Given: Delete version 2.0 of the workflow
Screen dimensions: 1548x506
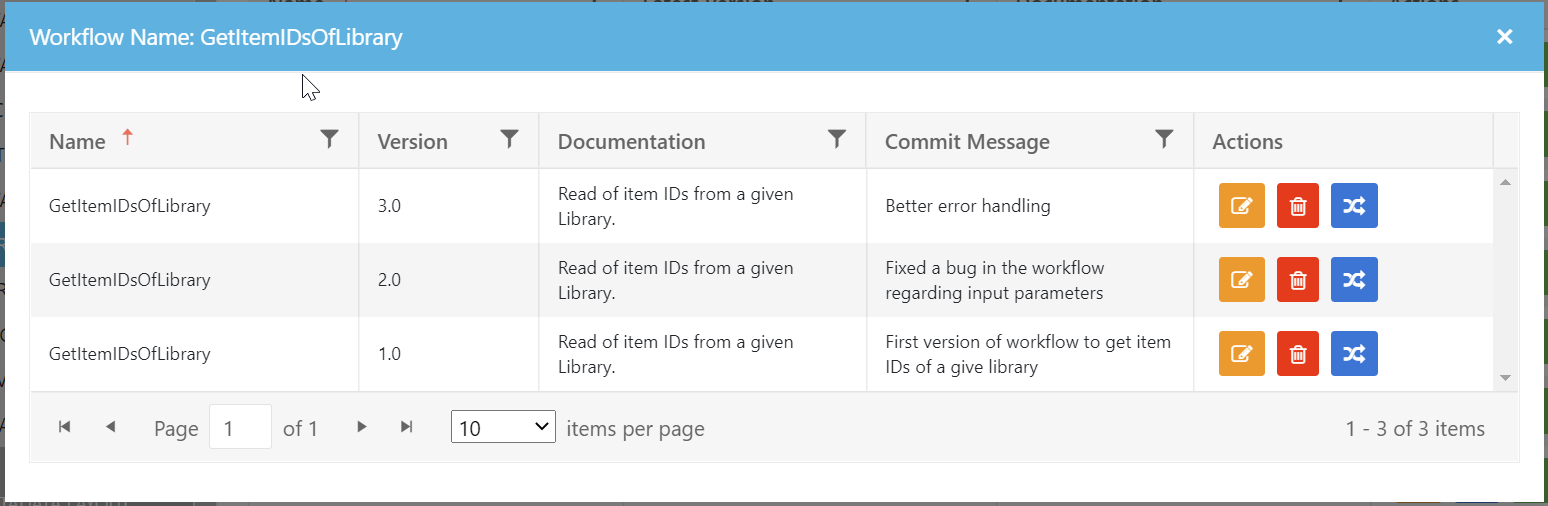Looking at the screenshot, I should (1298, 280).
